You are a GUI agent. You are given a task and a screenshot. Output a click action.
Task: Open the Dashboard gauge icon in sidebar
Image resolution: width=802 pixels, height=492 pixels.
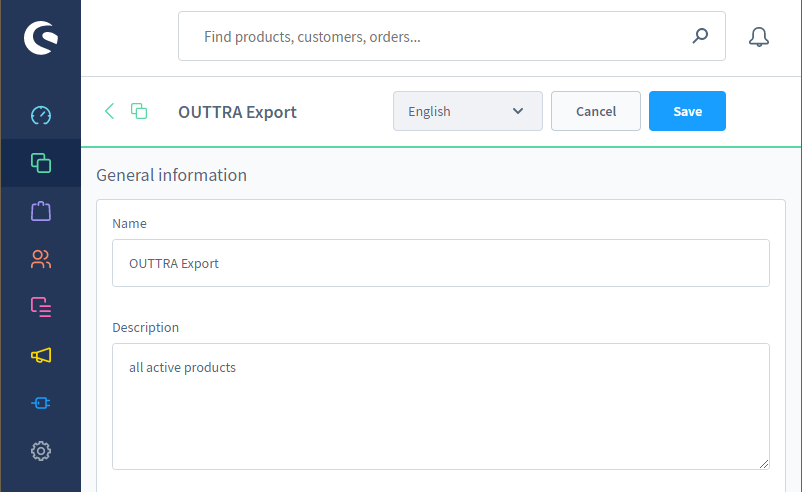pyautogui.click(x=41, y=115)
